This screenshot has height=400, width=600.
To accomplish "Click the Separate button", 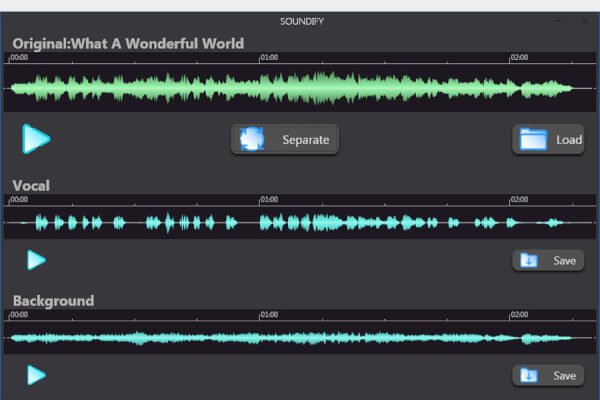I will pos(285,140).
